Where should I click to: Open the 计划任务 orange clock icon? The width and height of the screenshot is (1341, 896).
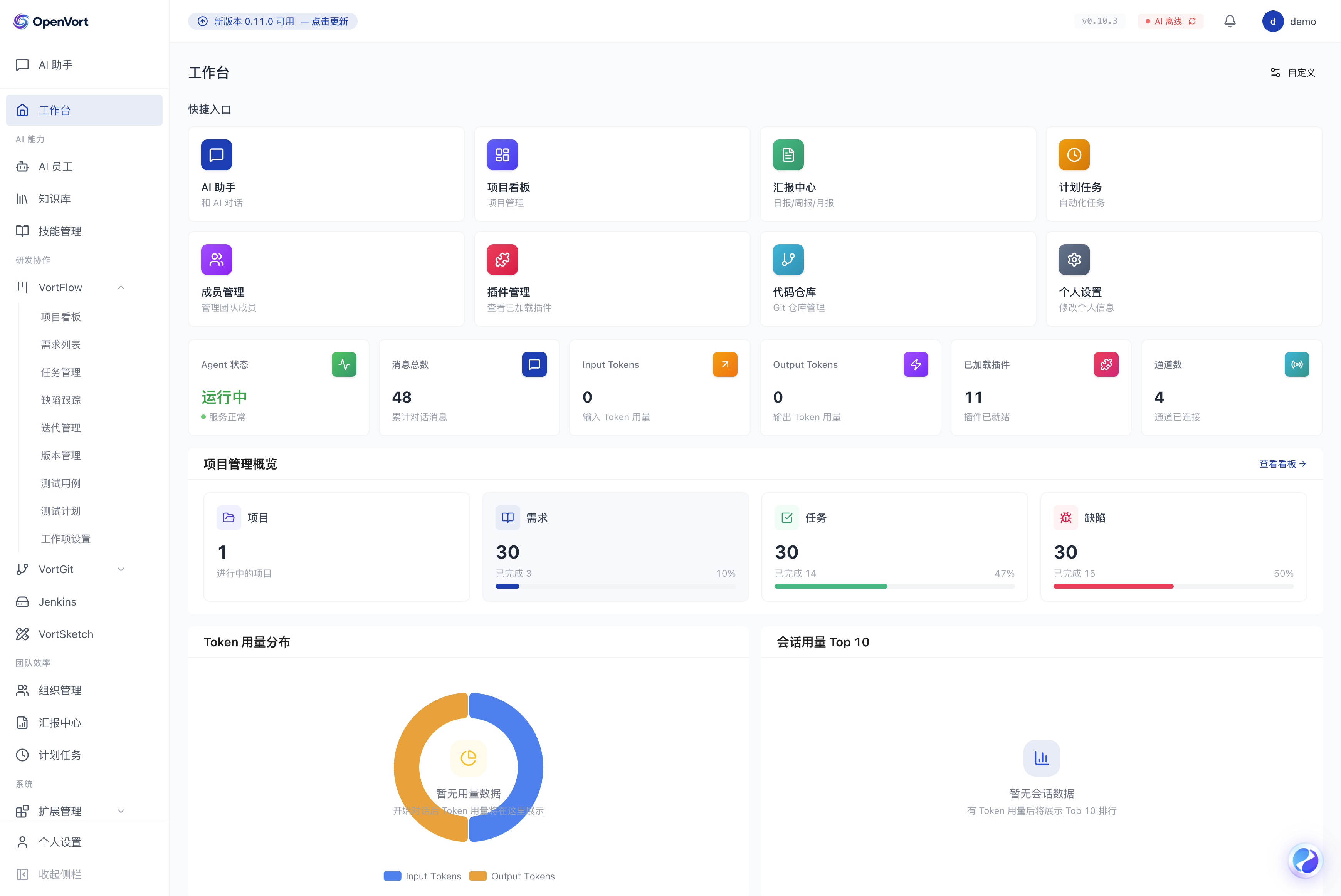tap(1074, 155)
